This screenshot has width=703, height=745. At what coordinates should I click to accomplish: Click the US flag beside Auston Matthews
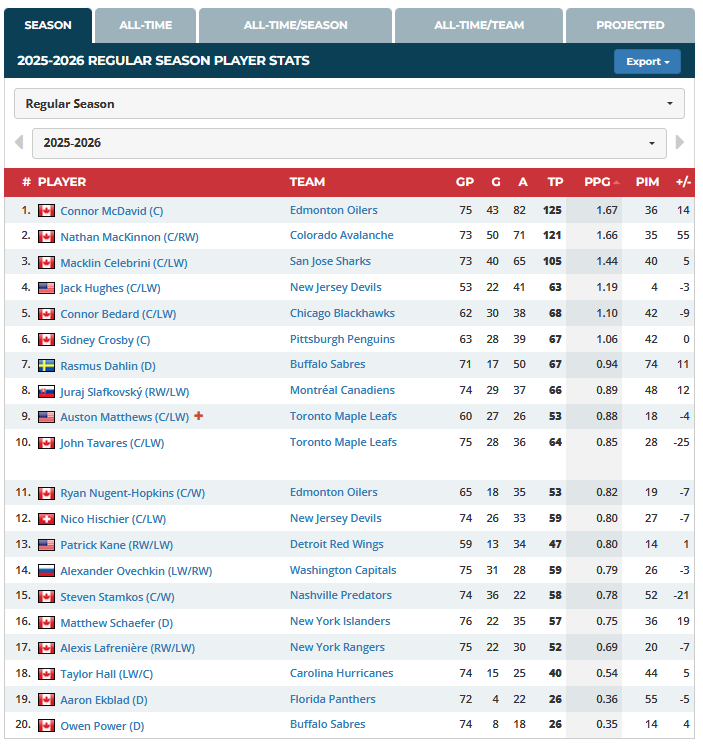(46, 417)
